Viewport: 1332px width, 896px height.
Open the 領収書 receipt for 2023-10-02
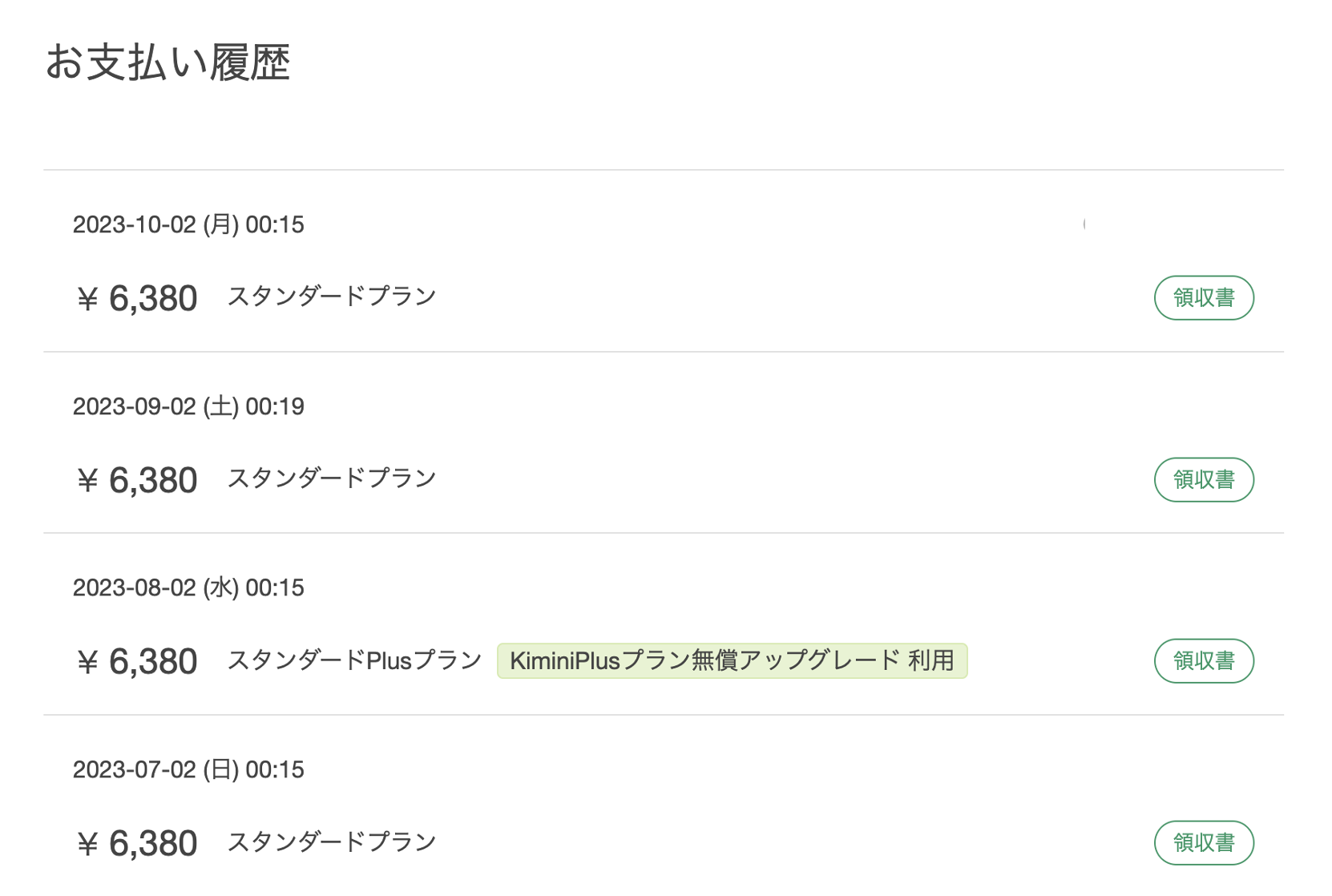pos(1203,298)
